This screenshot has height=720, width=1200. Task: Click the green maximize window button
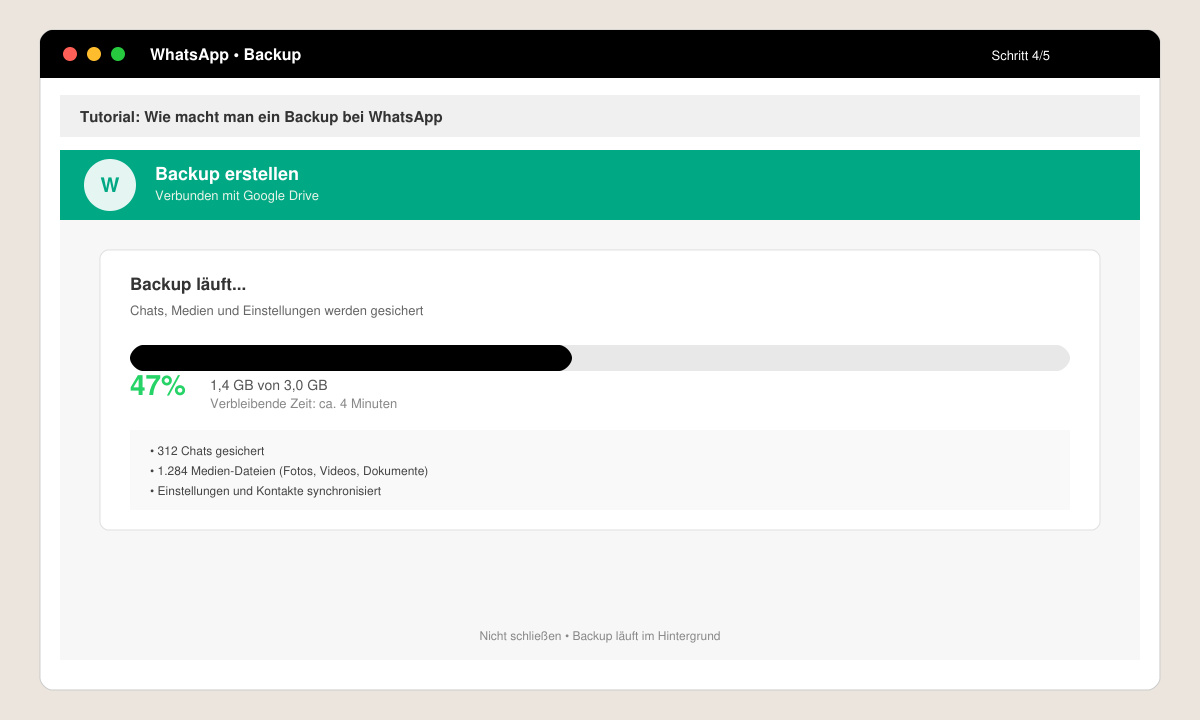[x=118, y=54]
